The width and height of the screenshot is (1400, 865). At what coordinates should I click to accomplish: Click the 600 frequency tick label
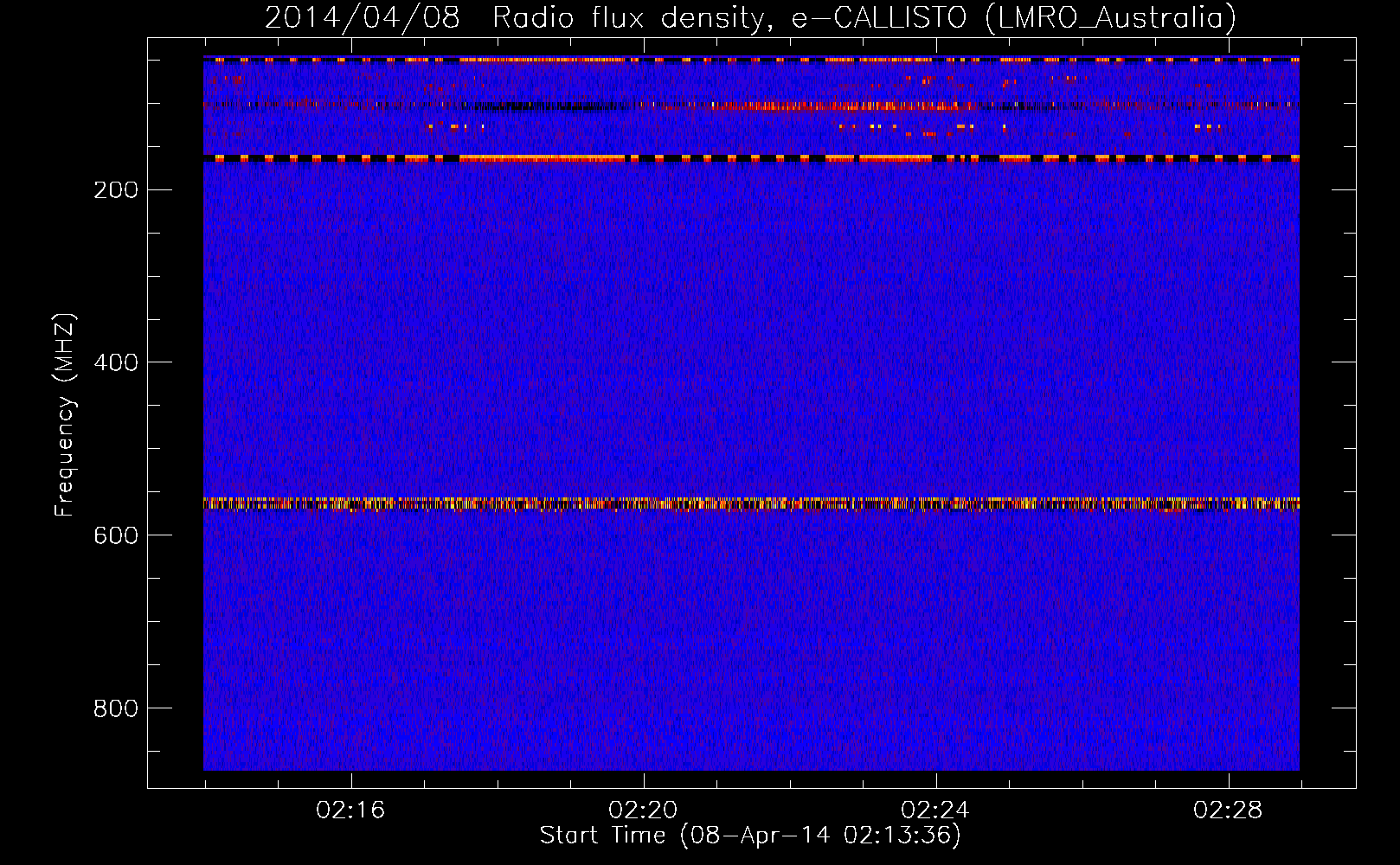[116, 535]
